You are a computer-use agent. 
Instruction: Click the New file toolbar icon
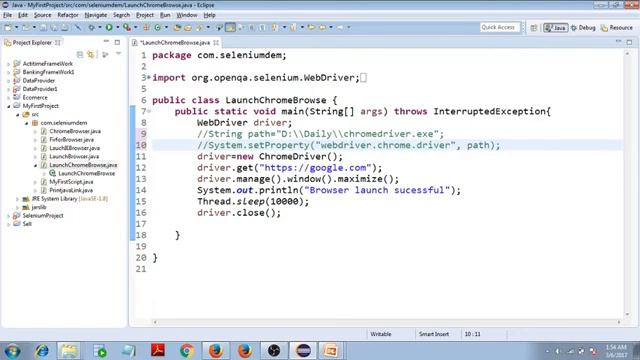(x=8, y=27)
